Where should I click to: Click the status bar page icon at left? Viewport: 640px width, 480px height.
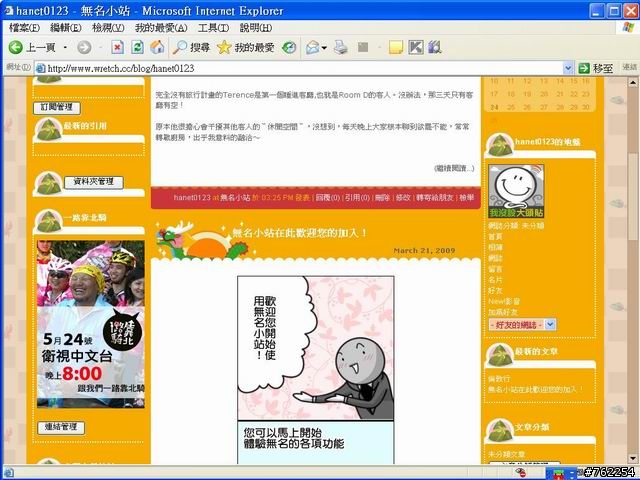point(8,473)
